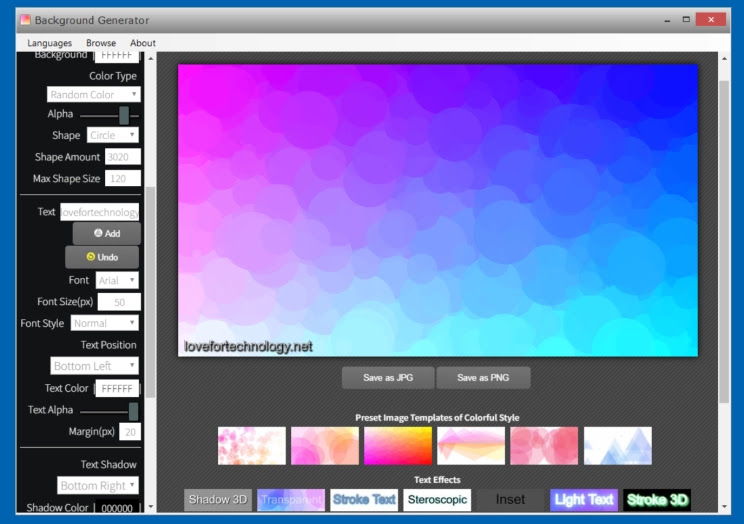Click the Shape Amount input field
Viewport: 744px width, 524px height.
(x=122, y=157)
